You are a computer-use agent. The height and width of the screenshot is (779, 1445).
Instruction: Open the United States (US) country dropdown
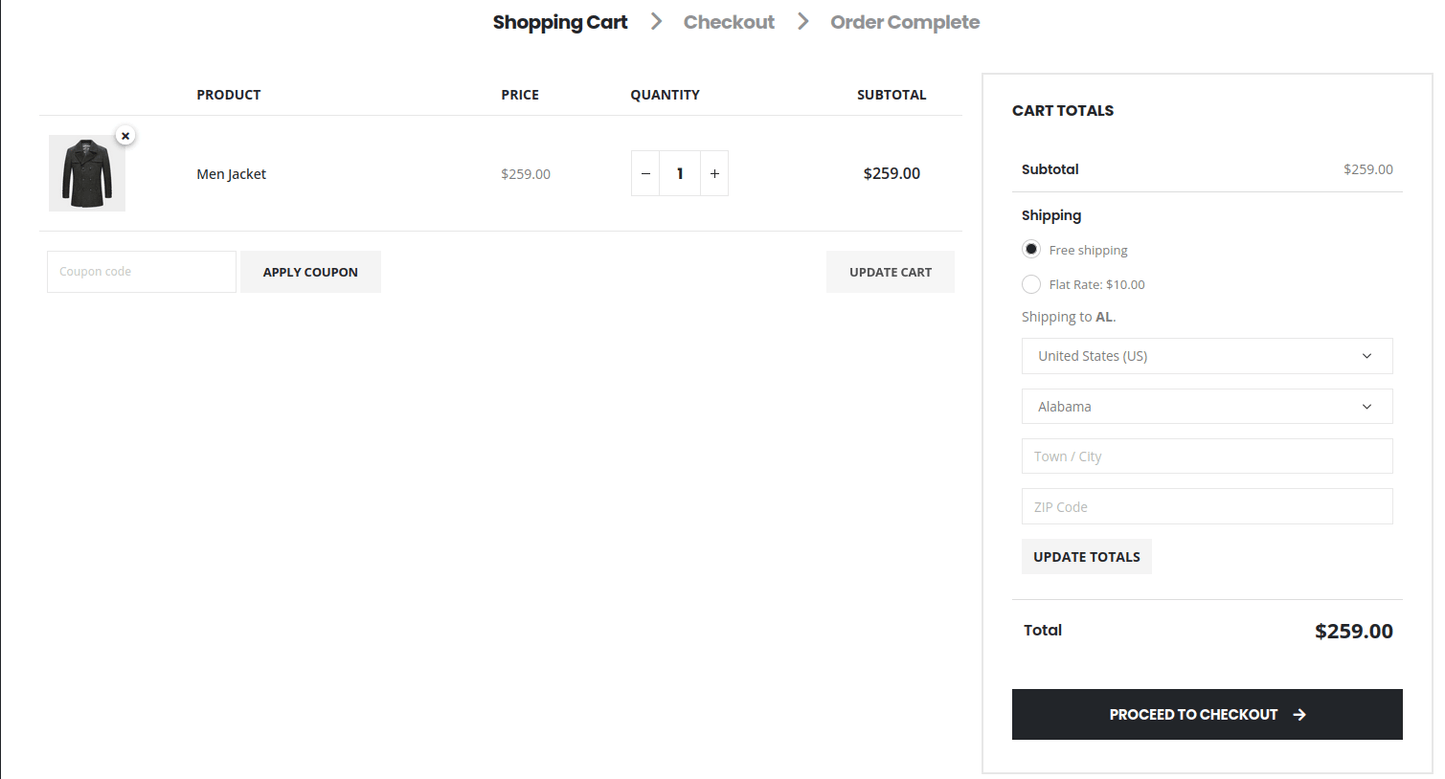click(1206, 356)
